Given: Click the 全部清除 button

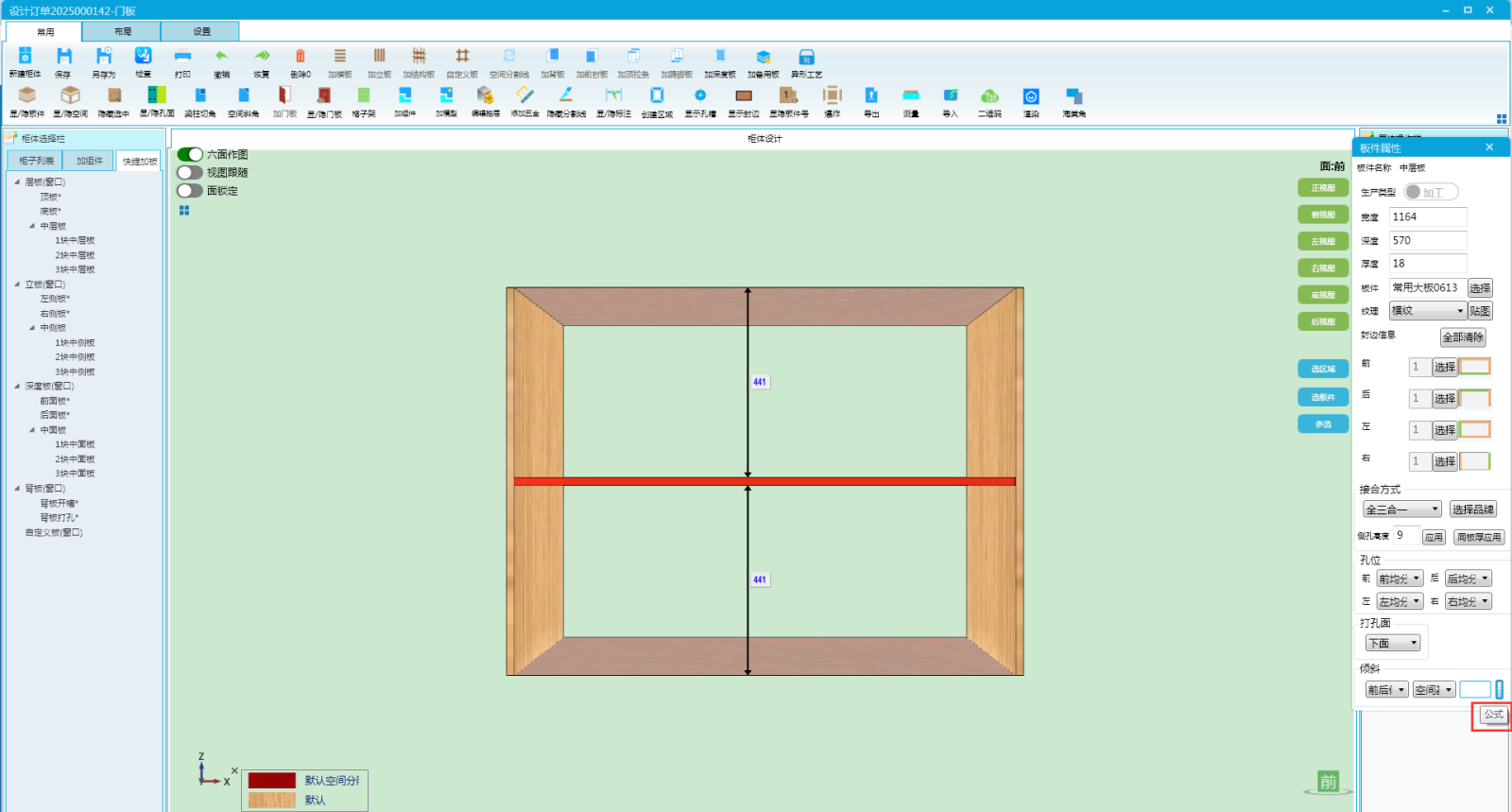Looking at the screenshot, I should pyautogui.click(x=1463, y=337).
